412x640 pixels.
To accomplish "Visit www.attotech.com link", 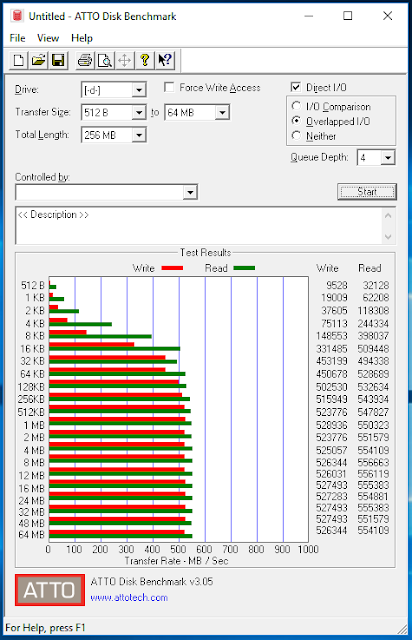I will 129,598.
